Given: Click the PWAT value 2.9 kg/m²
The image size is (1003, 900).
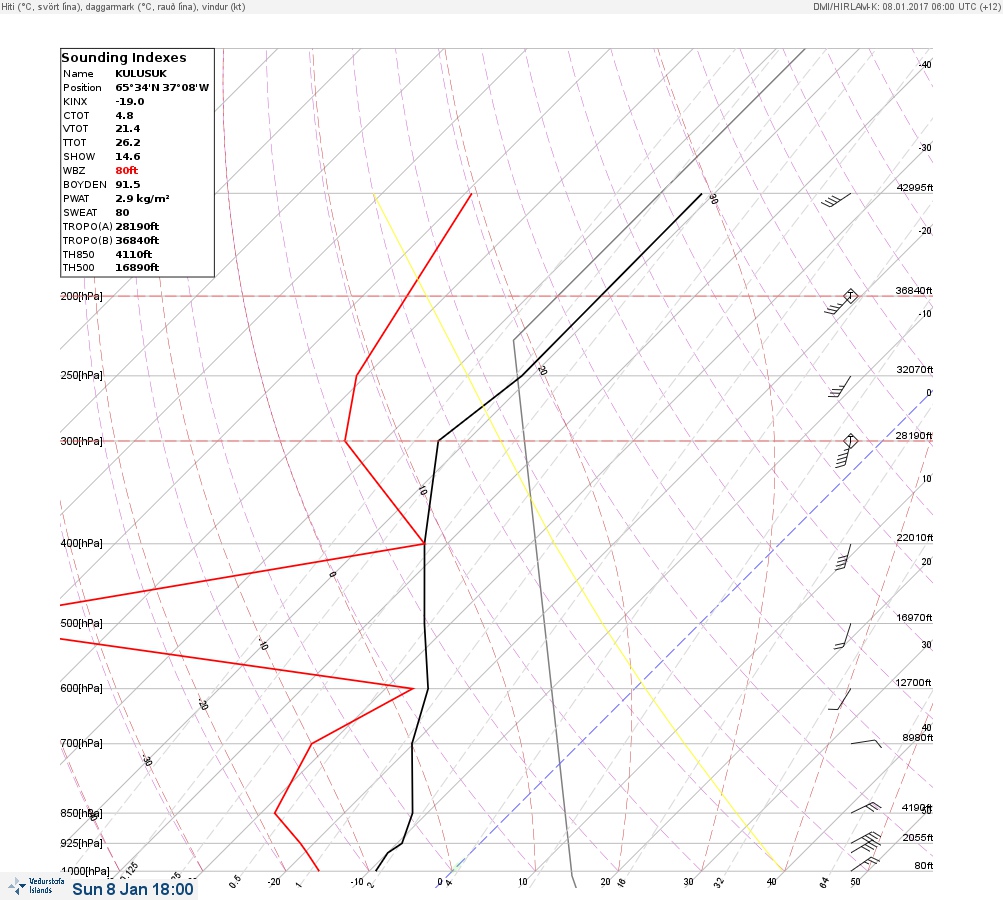Looking at the screenshot, I should [x=142, y=198].
